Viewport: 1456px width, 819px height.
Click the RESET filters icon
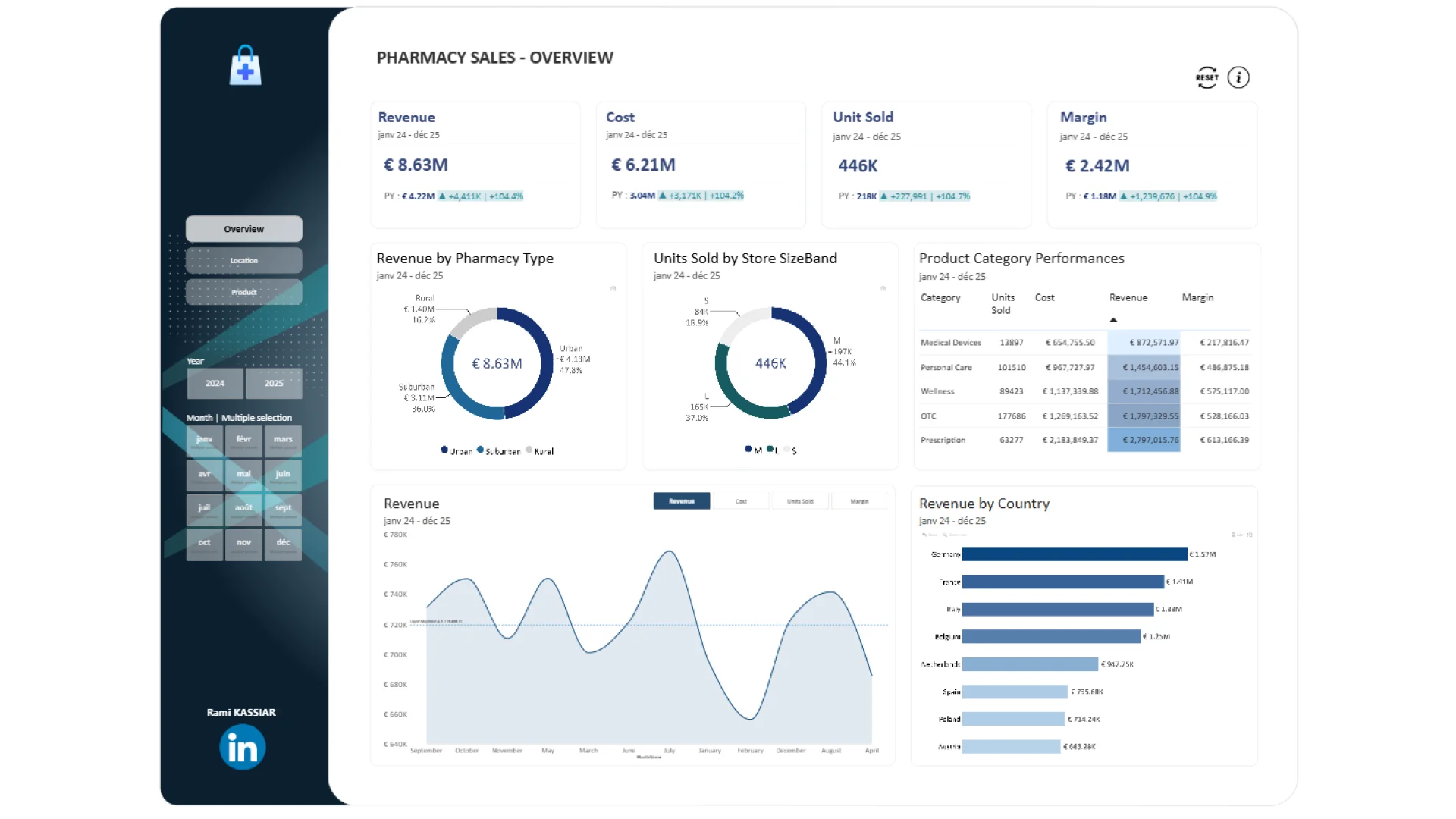coord(1207,77)
